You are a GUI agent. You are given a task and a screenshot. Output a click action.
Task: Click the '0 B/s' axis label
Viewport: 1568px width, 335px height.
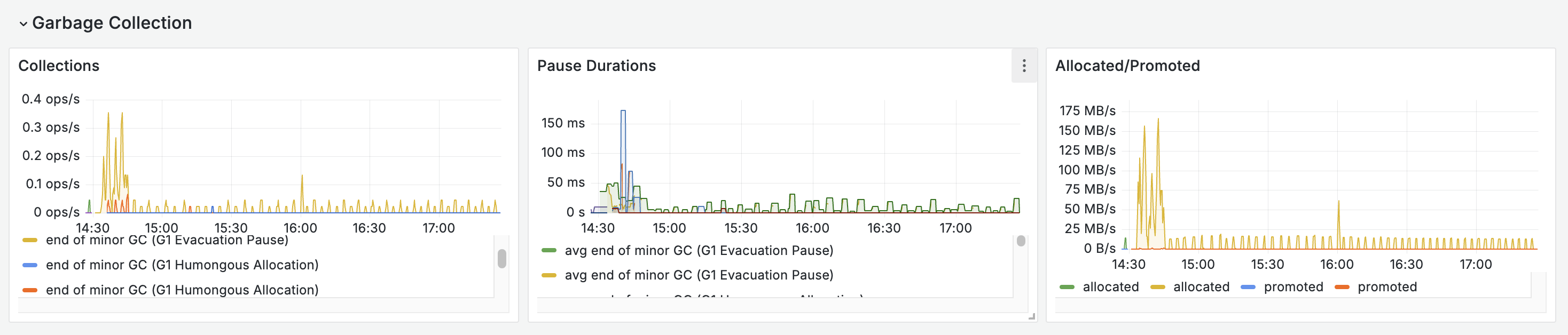[x=1099, y=249]
